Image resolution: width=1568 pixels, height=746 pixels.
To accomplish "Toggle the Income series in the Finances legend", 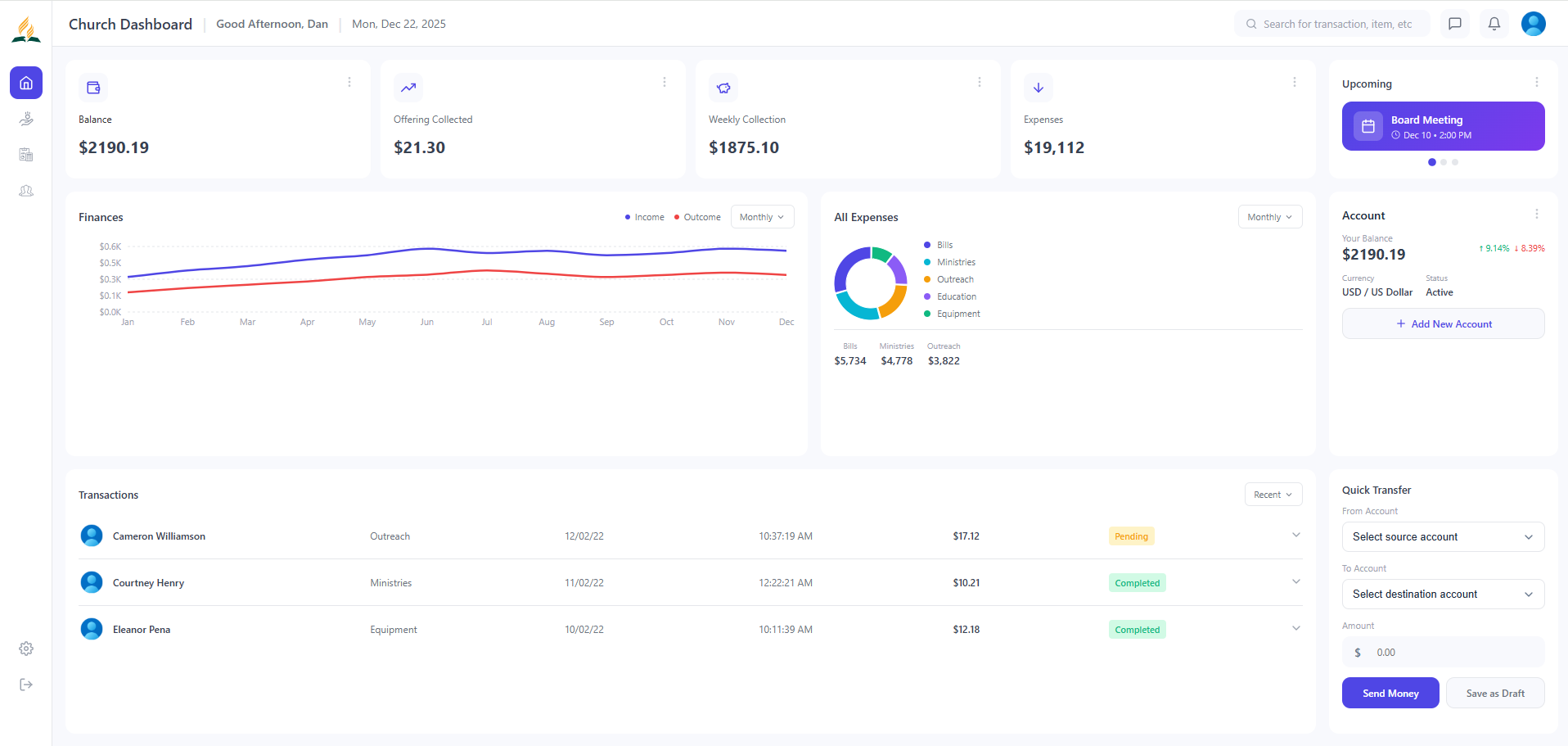I will (x=645, y=216).
